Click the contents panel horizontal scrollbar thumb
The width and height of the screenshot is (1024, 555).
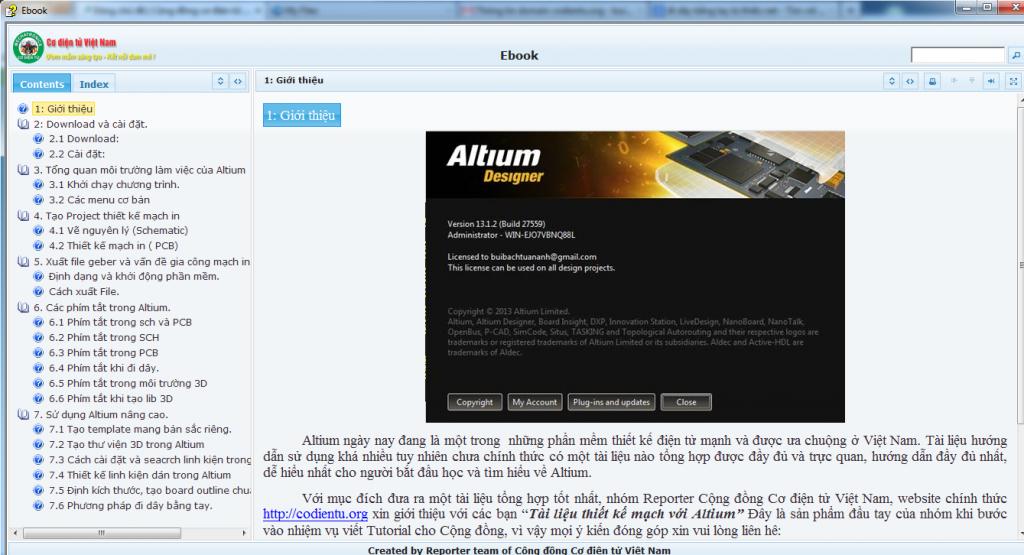(x=102, y=533)
